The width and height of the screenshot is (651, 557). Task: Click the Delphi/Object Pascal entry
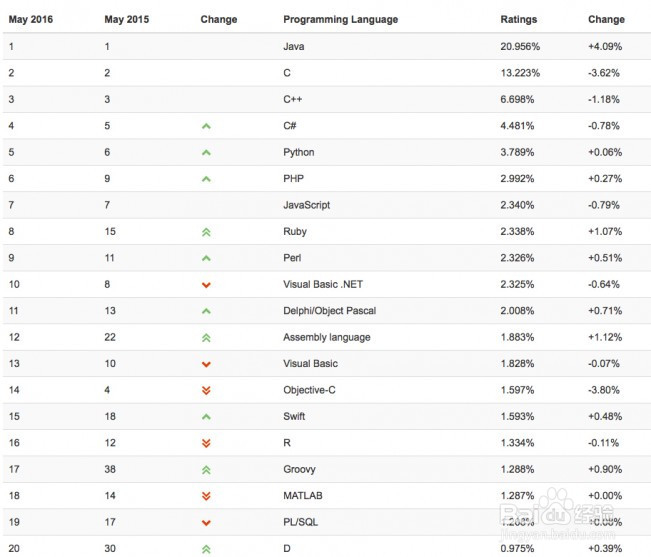click(329, 311)
